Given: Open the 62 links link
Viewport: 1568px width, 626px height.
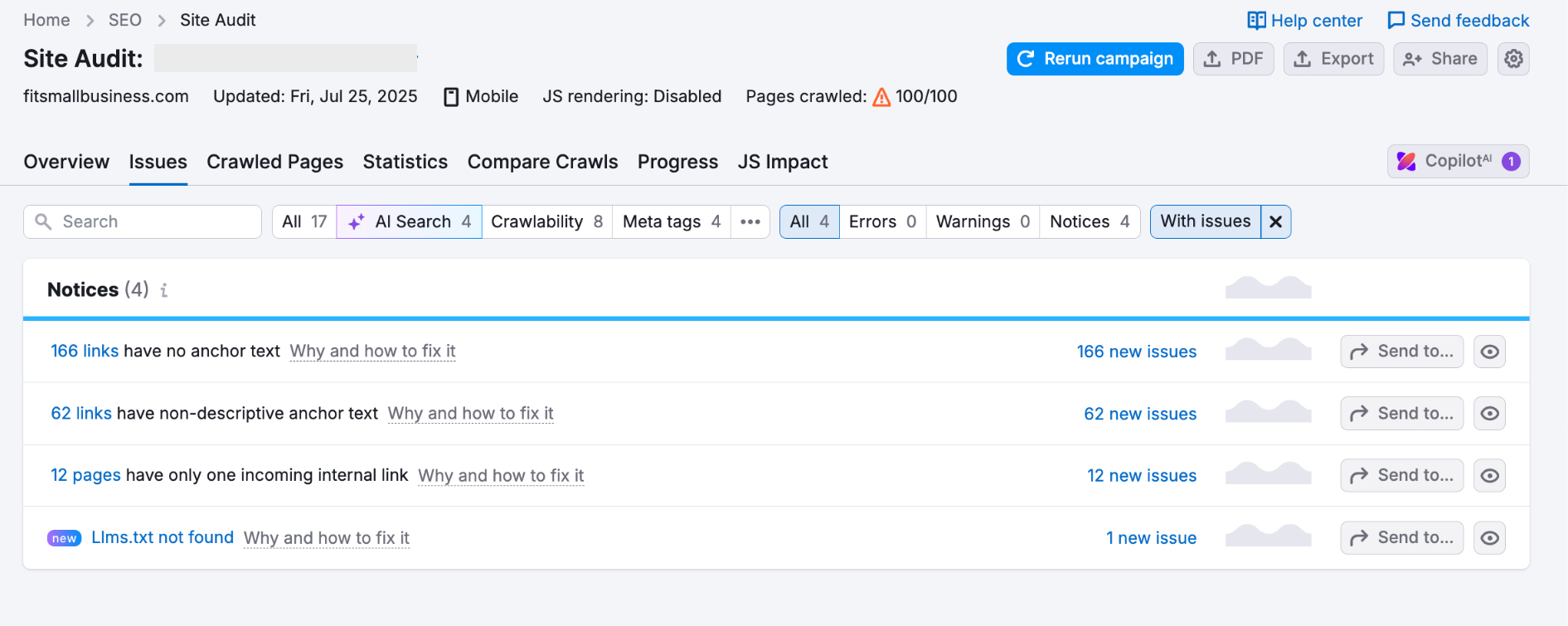Looking at the screenshot, I should pos(81,413).
